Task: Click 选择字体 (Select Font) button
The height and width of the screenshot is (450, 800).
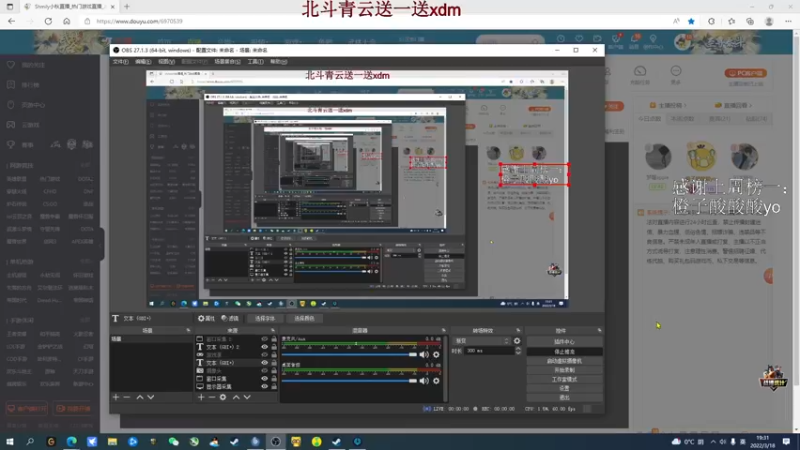Action: pos(265,318)
